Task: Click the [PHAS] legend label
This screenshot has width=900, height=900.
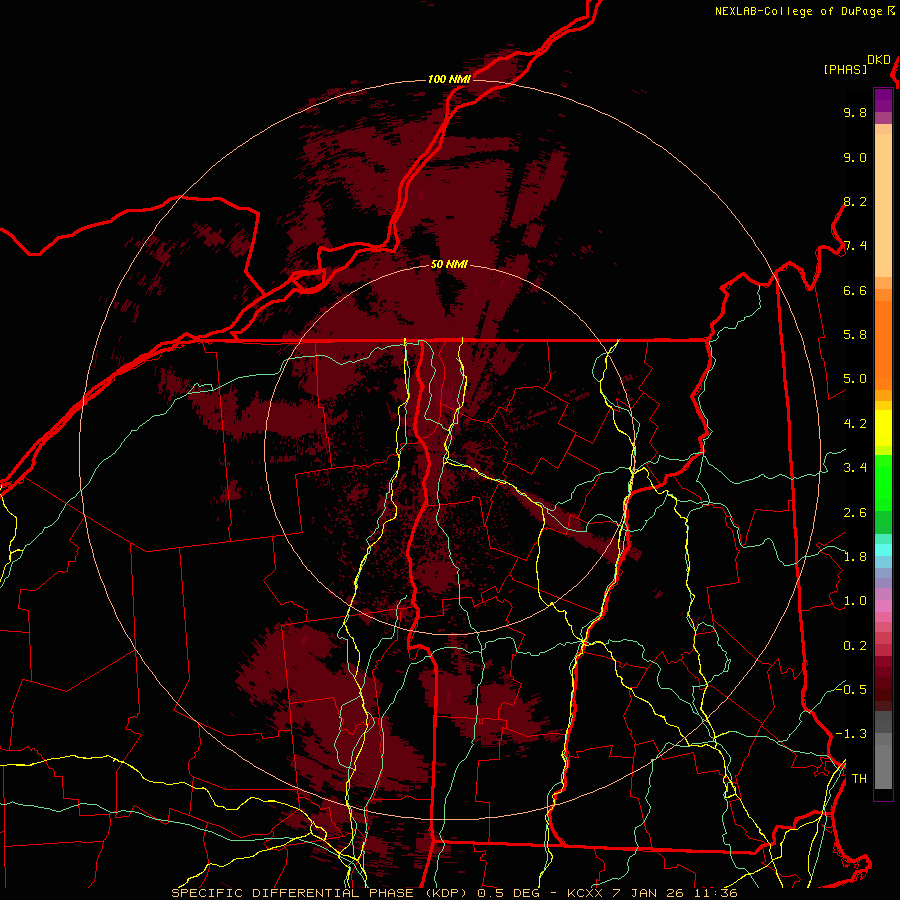Action: 845,70
